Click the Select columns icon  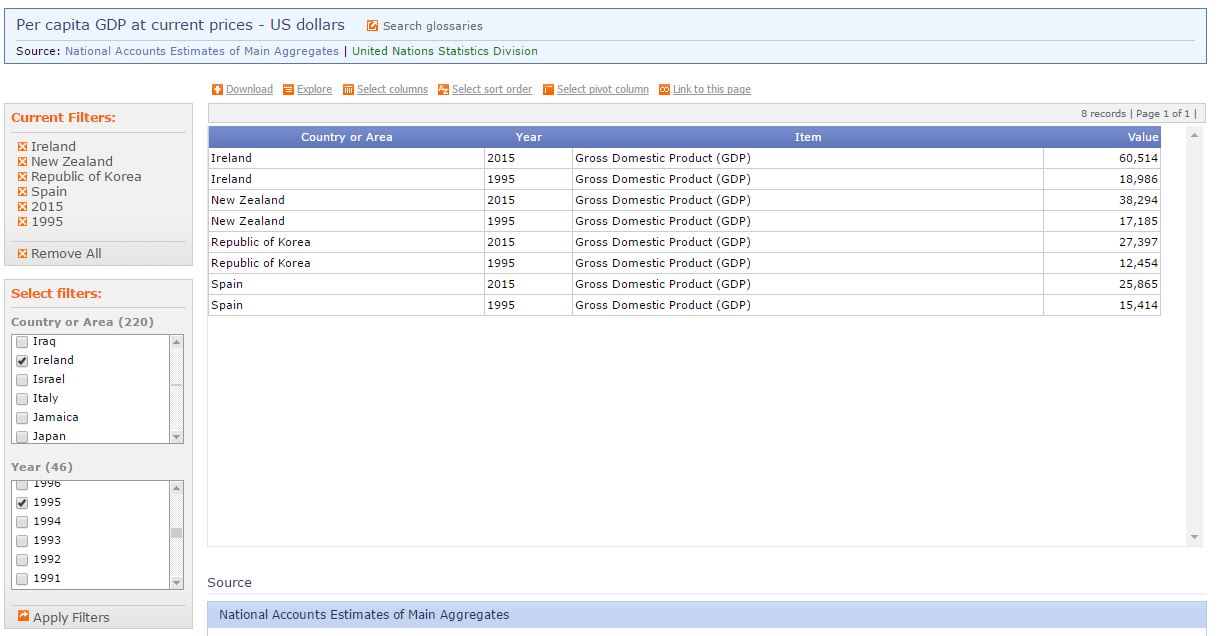tap(348, 90)
